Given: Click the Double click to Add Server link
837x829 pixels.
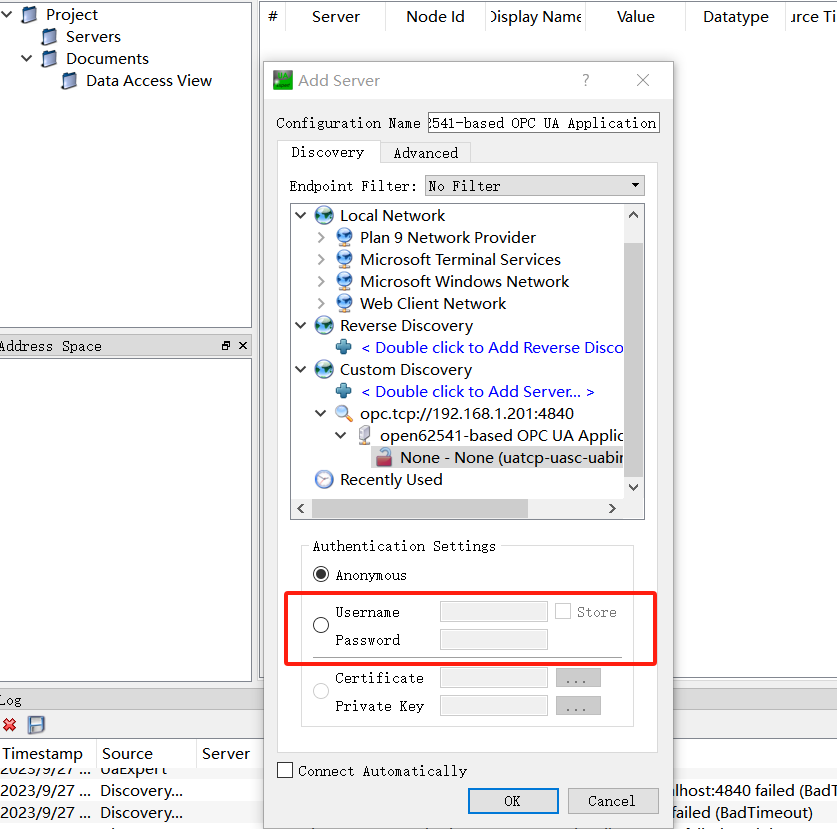Looking at the screenshot, I should (478, 391).
